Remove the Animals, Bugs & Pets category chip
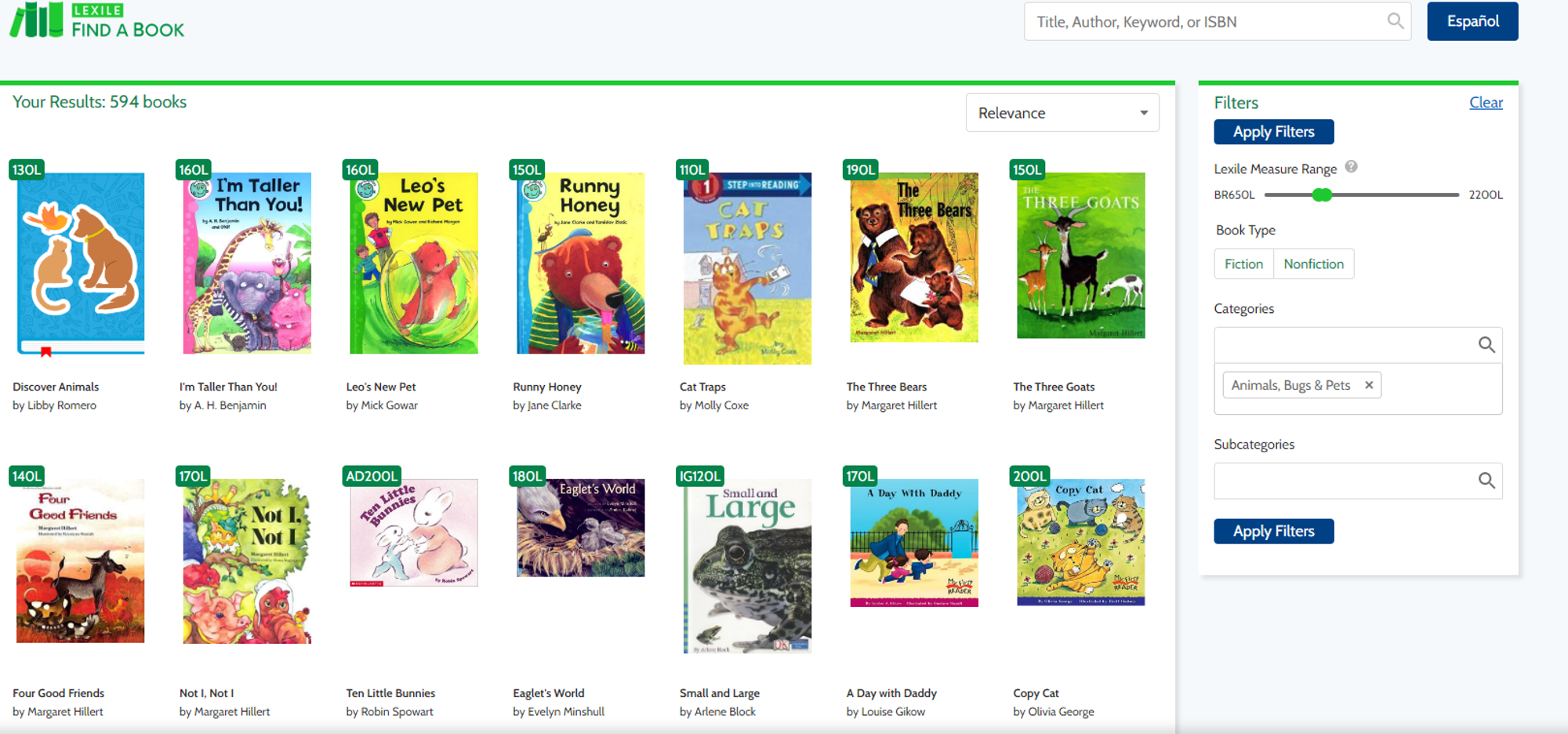 point(1369,385)
